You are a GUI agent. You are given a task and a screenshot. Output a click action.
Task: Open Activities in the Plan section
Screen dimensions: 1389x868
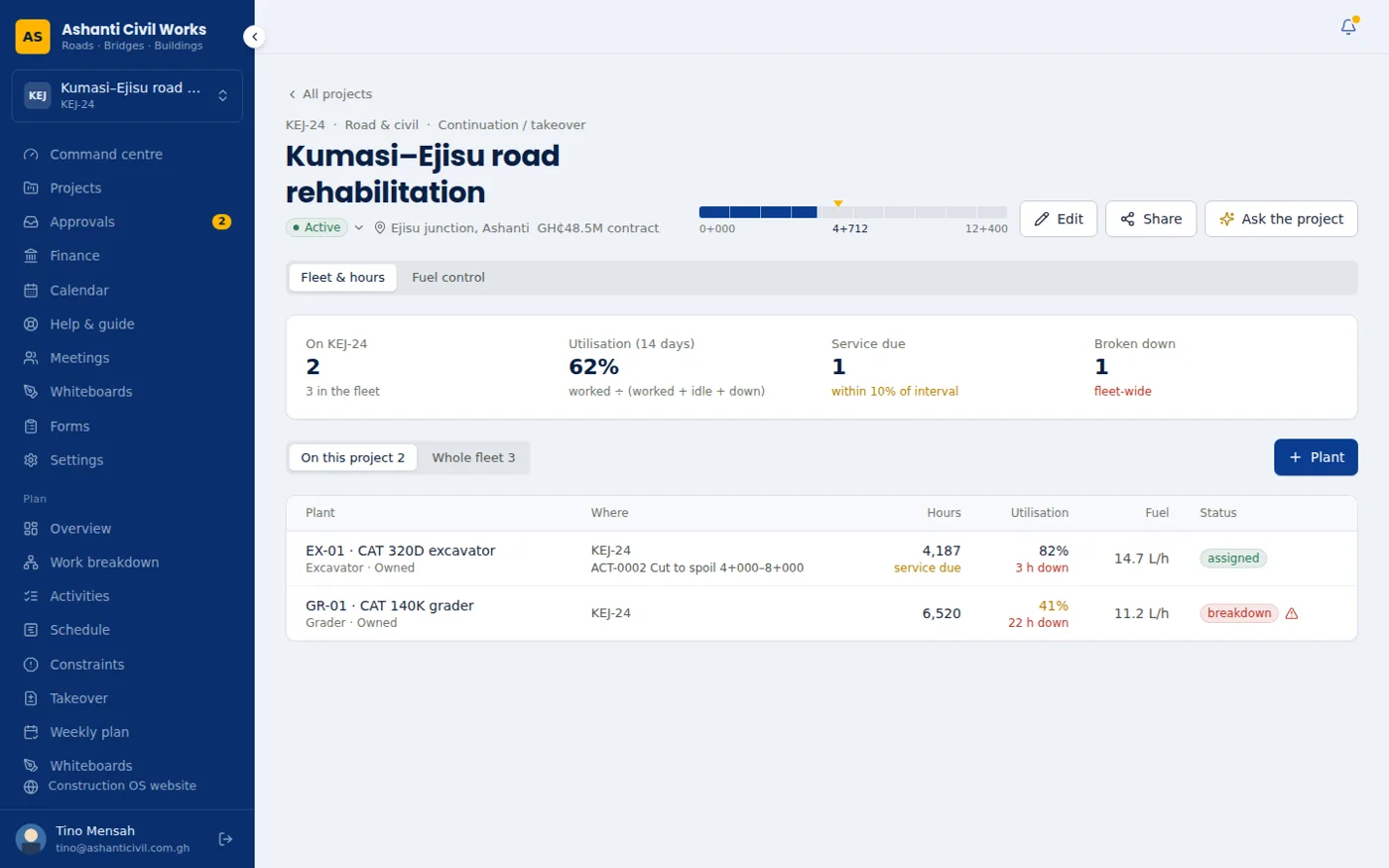click(127, 596)
